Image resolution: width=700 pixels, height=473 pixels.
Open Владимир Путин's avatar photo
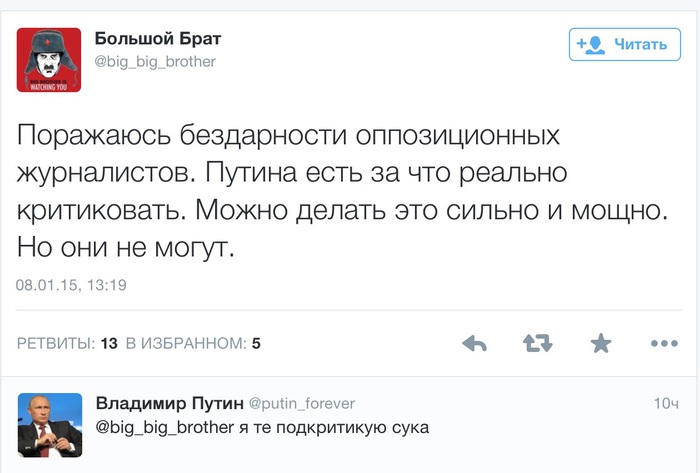click(x=50, y=425)
